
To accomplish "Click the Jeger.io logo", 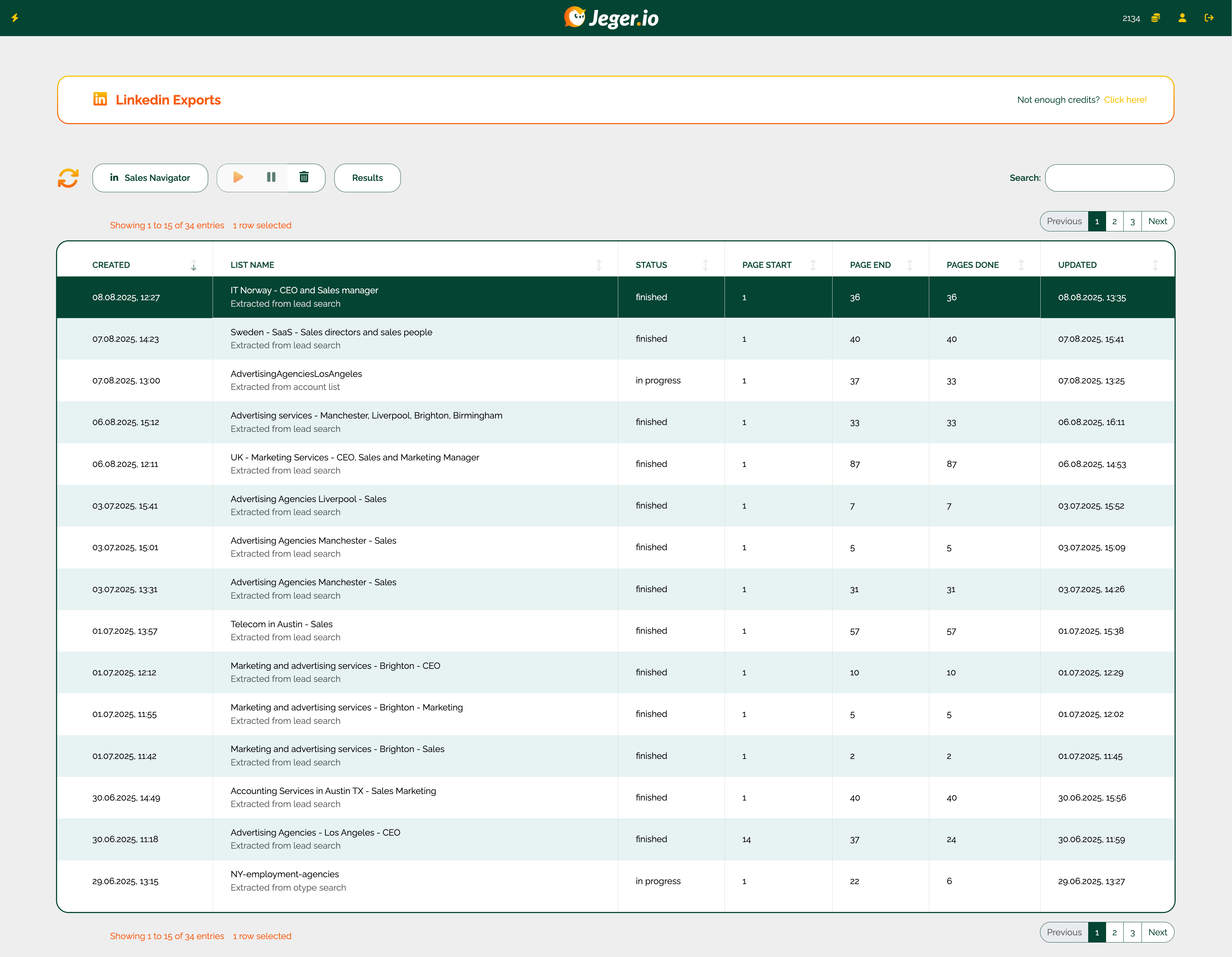I will (x=611, y=18).
